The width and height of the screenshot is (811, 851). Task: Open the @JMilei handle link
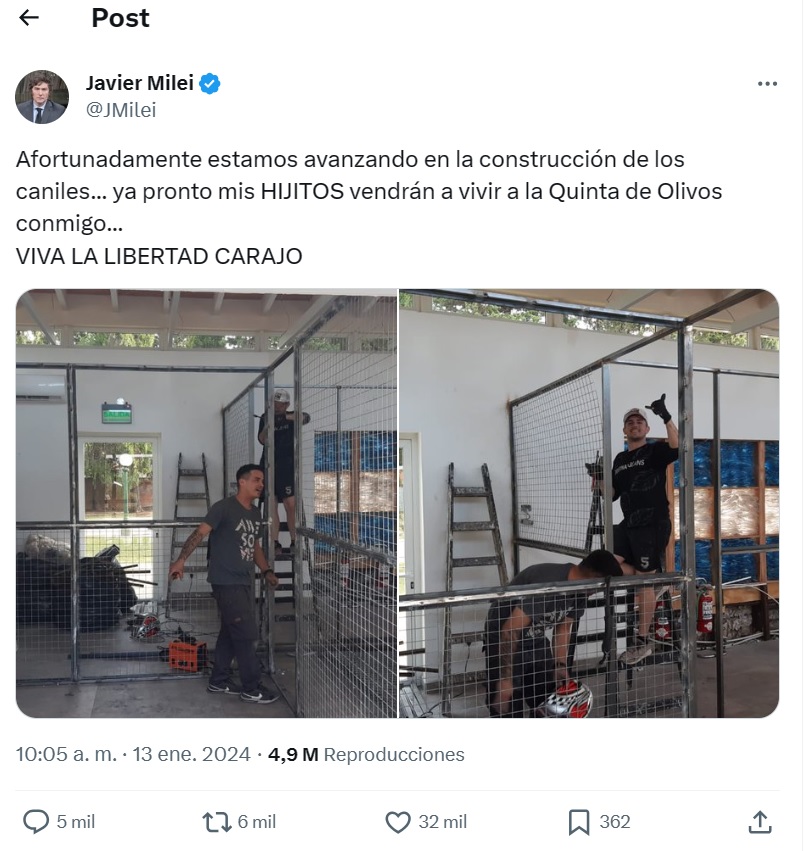[x=121, y=110]
